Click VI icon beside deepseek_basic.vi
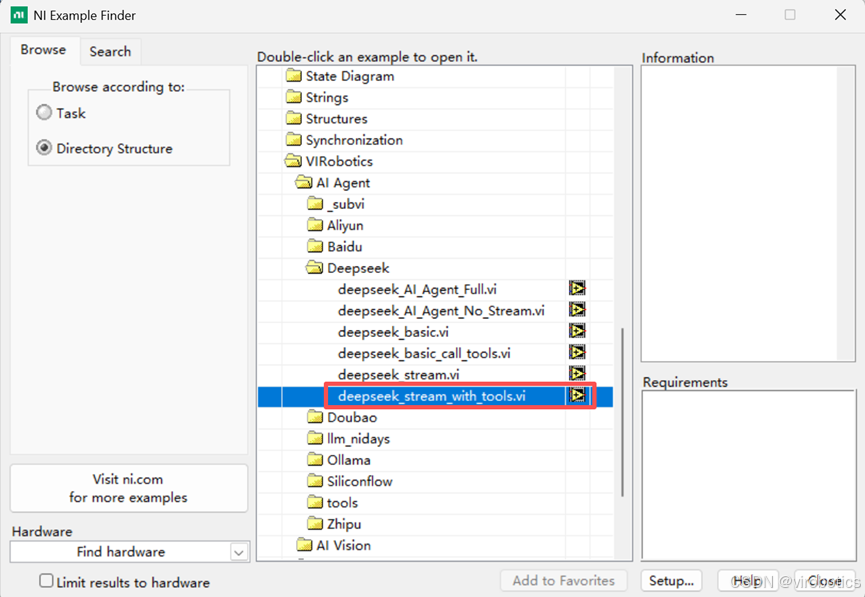Screen dimensions: 865x597 (x=577, y=331)
